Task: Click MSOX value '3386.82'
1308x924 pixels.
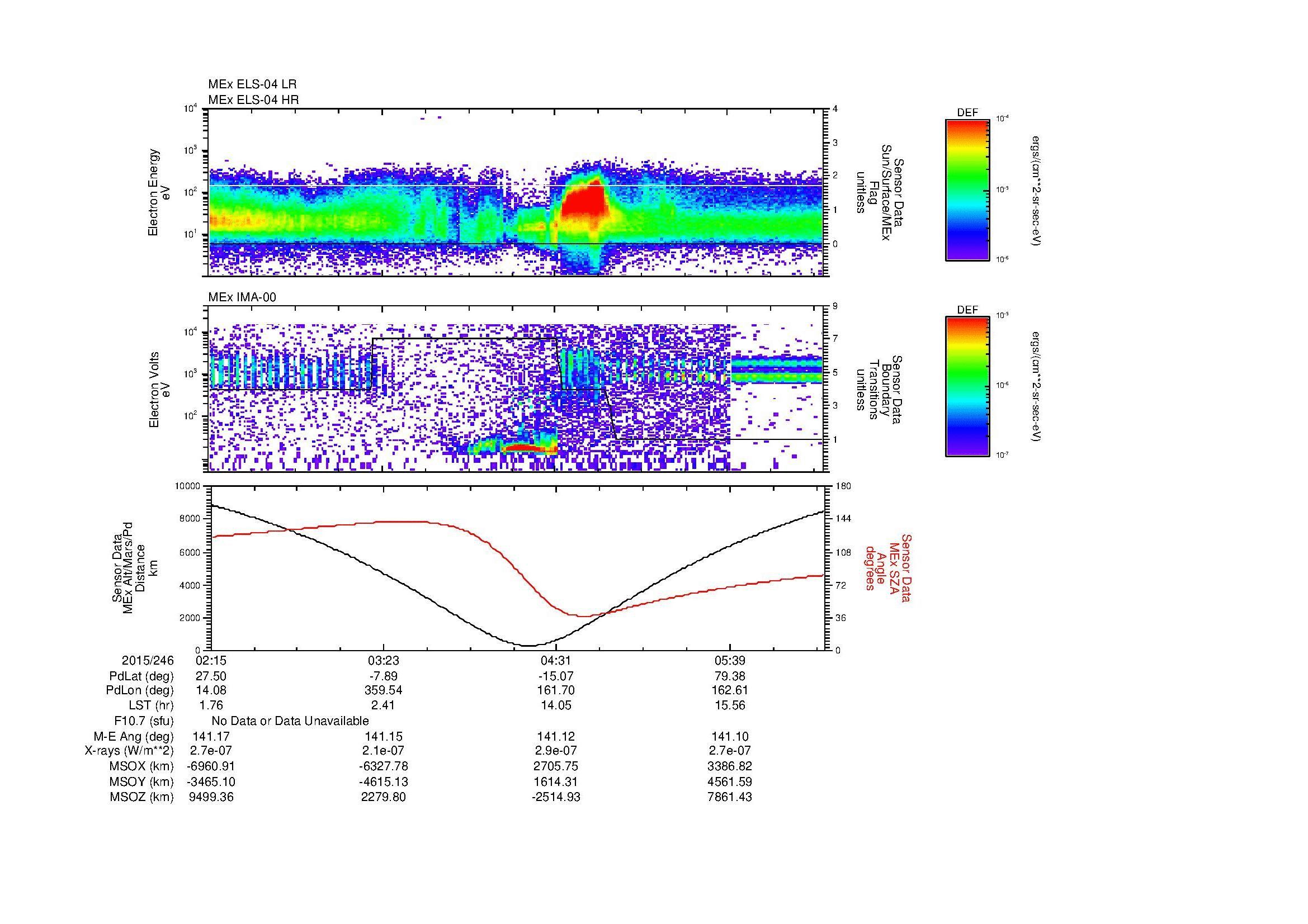Action: click(x=730, y=767)
